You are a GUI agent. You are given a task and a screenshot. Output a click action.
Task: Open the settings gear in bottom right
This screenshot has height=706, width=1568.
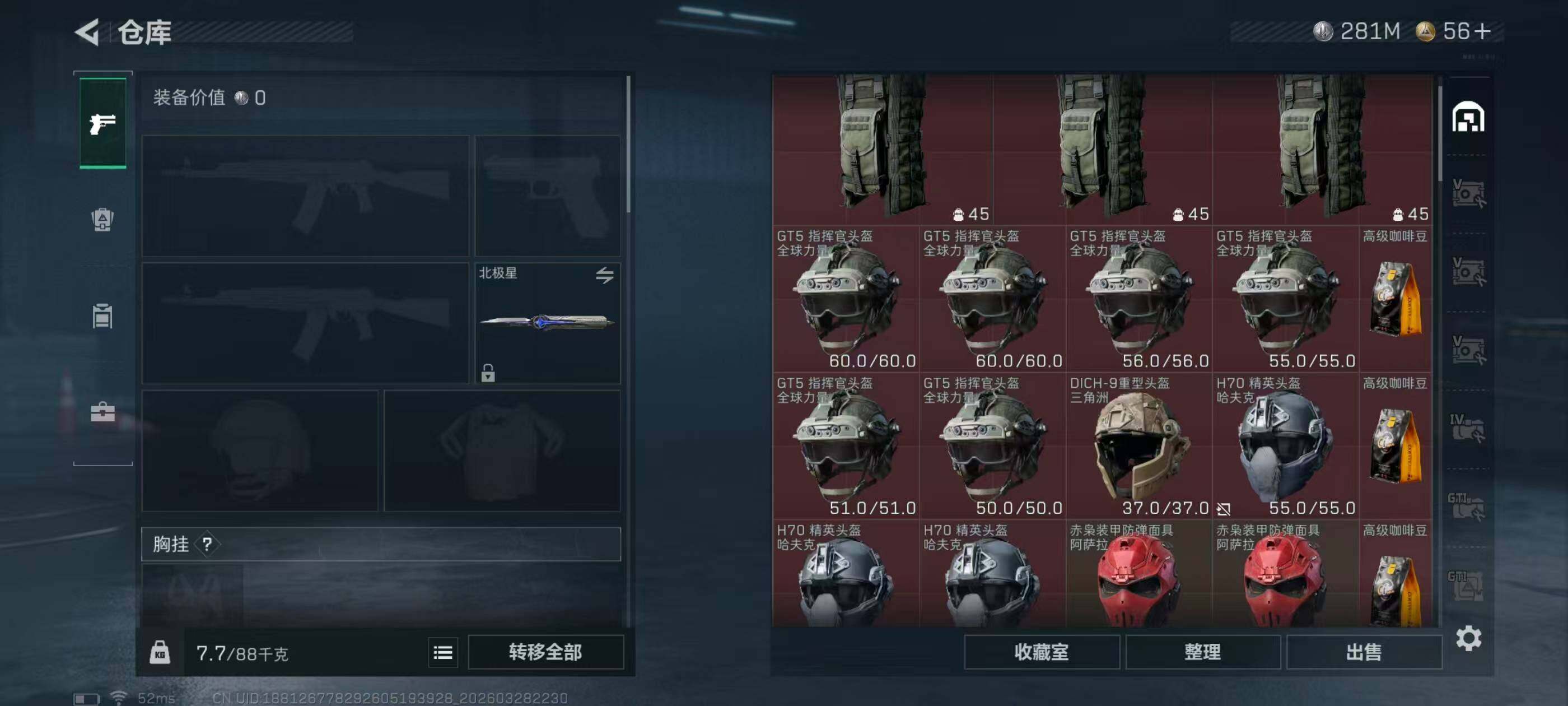1468,638
